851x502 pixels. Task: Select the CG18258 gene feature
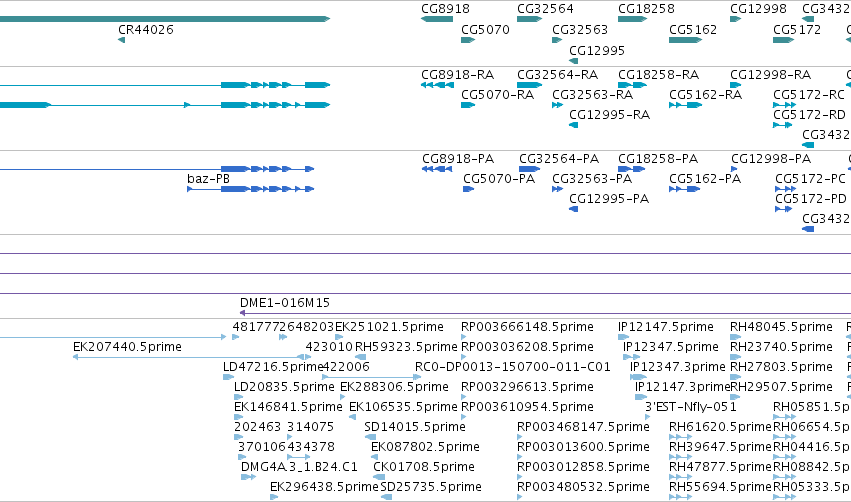[632, 19]
